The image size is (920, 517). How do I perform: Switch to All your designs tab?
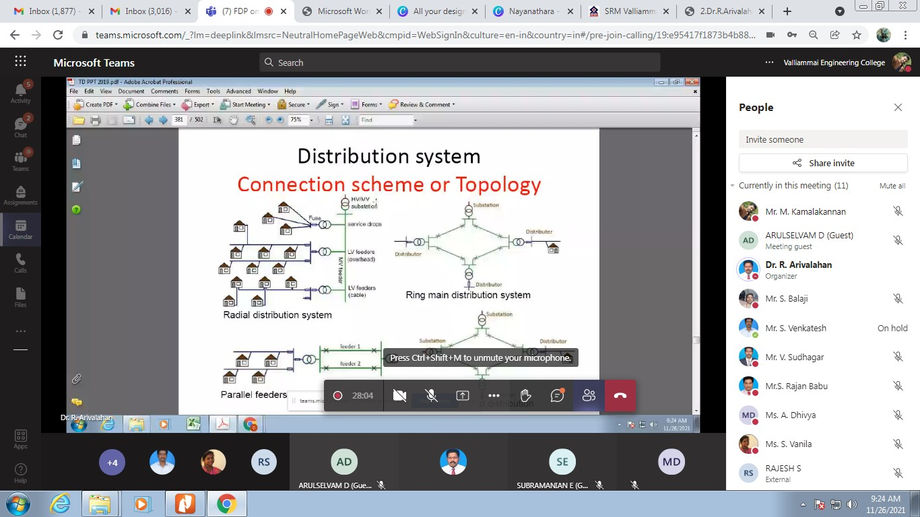[x=438, y=11]
